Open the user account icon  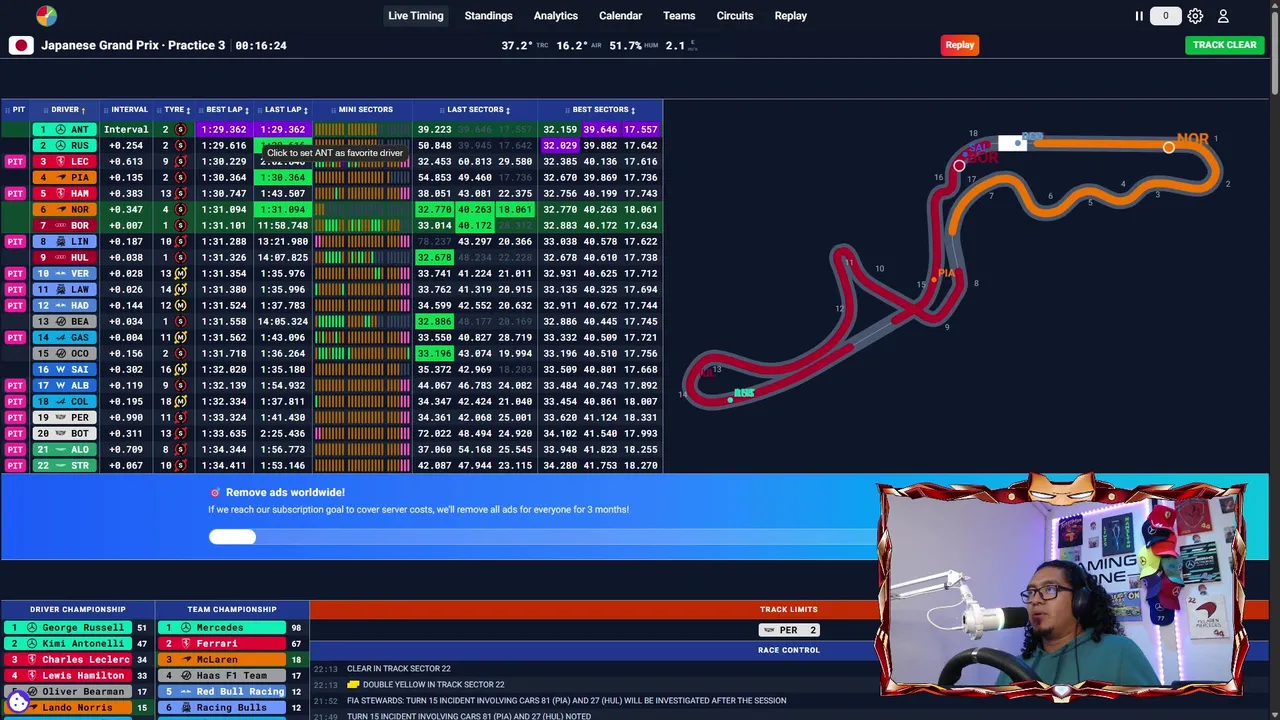[1223, 16]
